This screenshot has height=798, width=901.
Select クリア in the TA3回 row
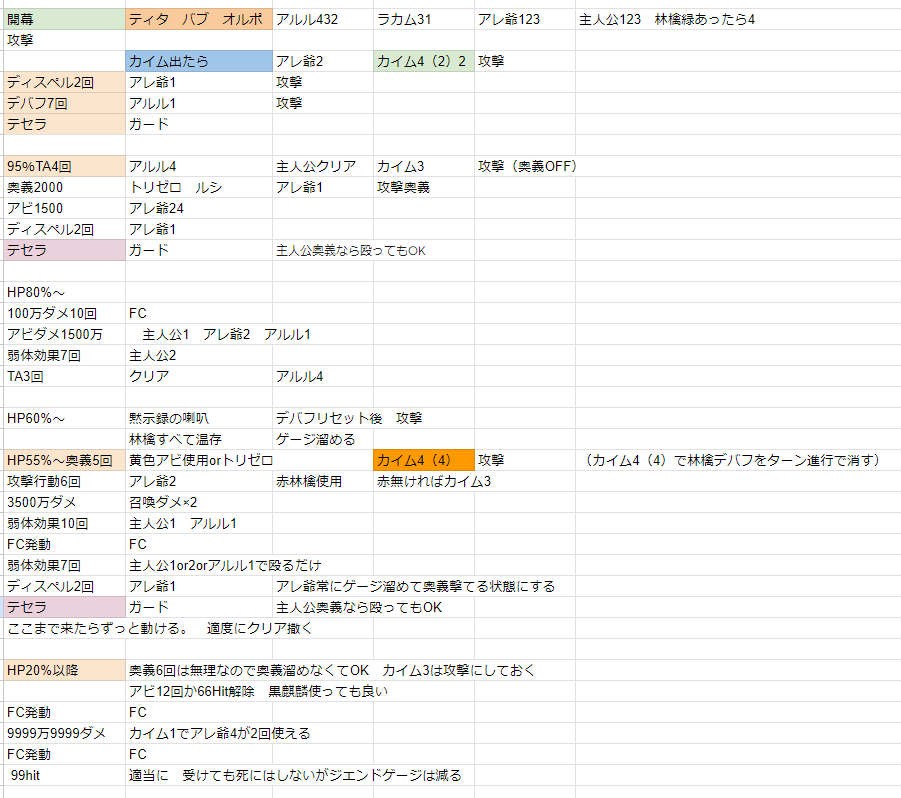pyautogui.click(x=199, y=376)
